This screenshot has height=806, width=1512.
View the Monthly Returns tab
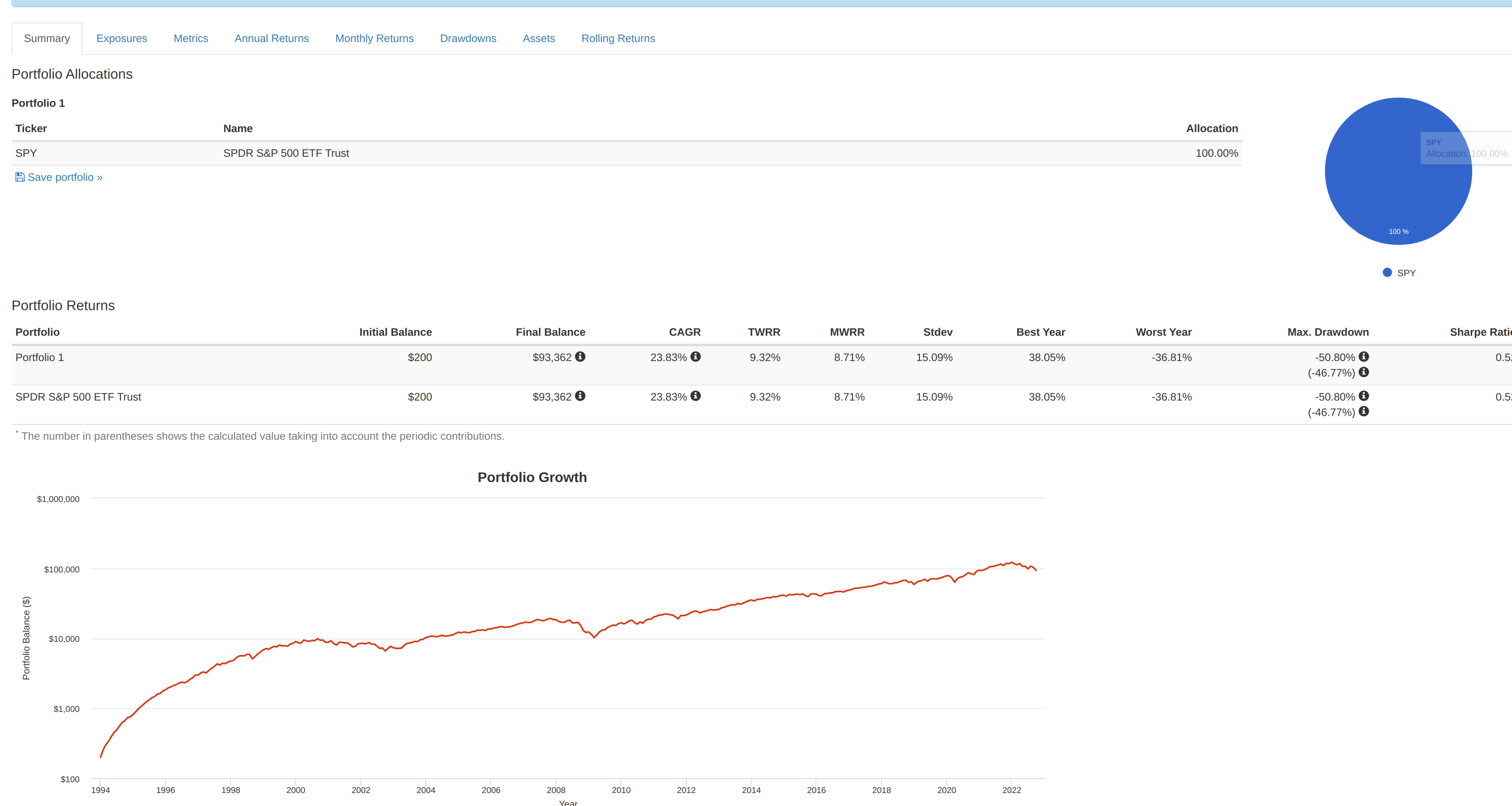pyautogui.click(x=374, y=39)
